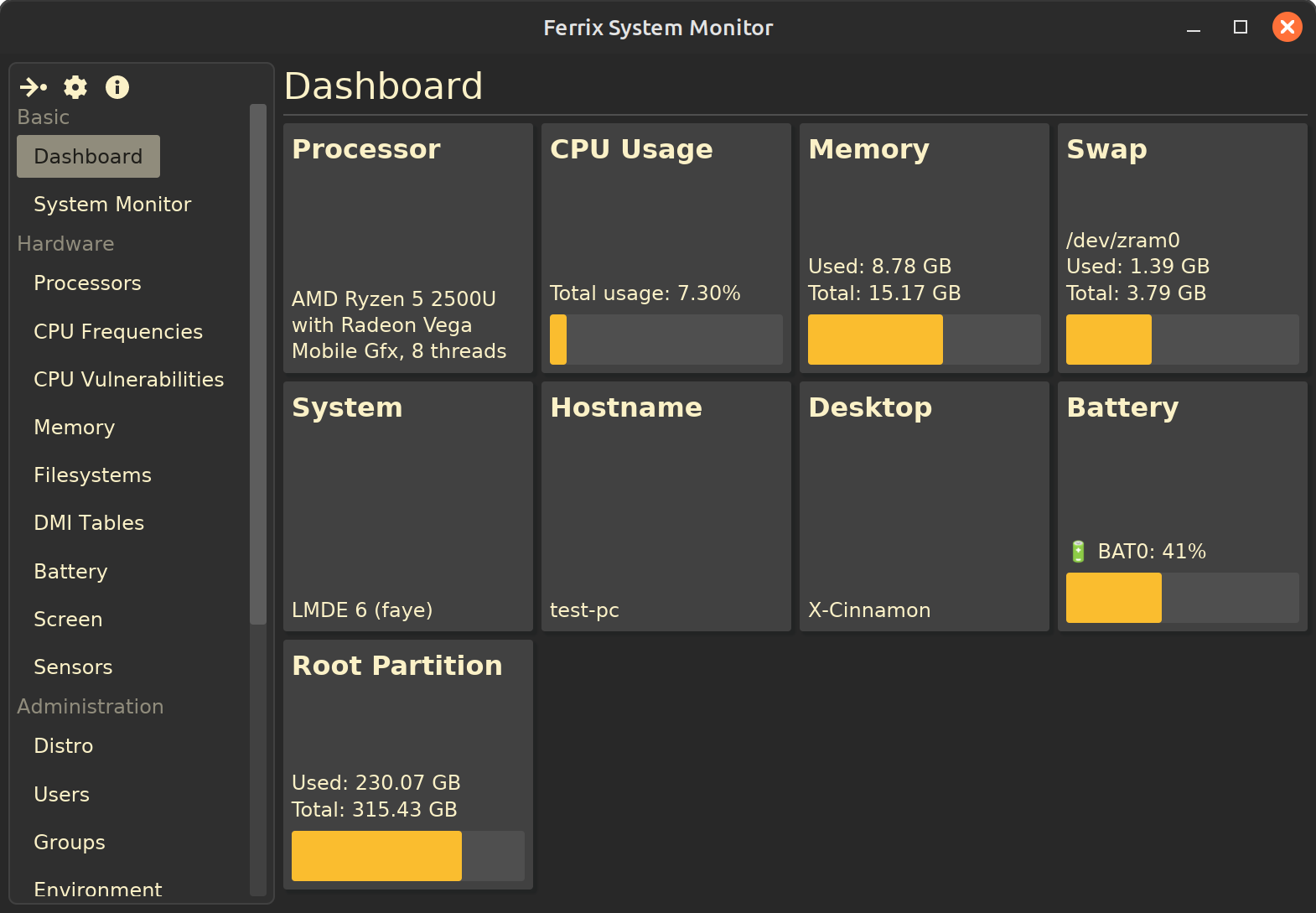This screenshot has width=1316, height=913.
Task: Open the Distro page under Administration
Action: click(x=64, y=746)
